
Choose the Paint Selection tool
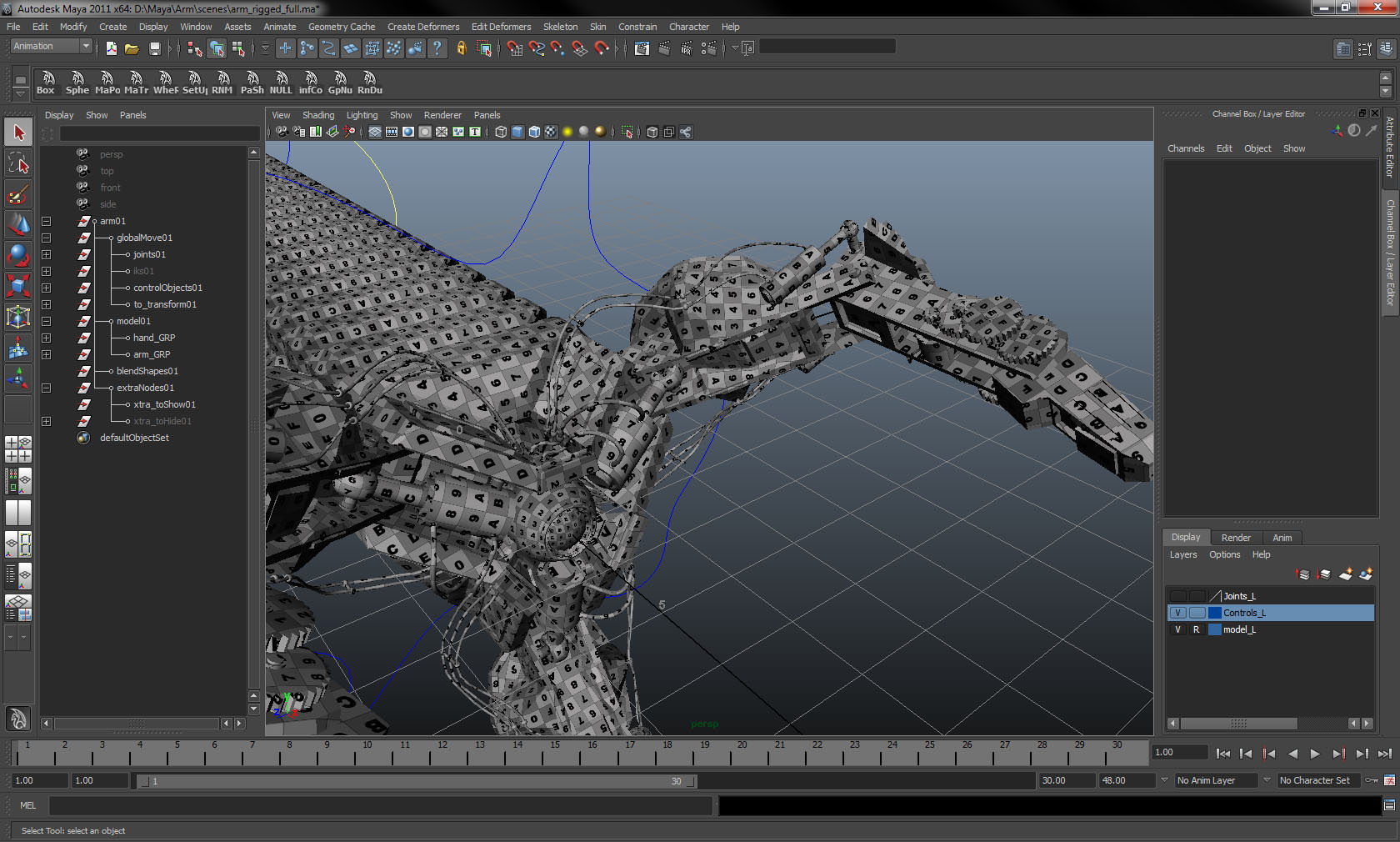18,193
